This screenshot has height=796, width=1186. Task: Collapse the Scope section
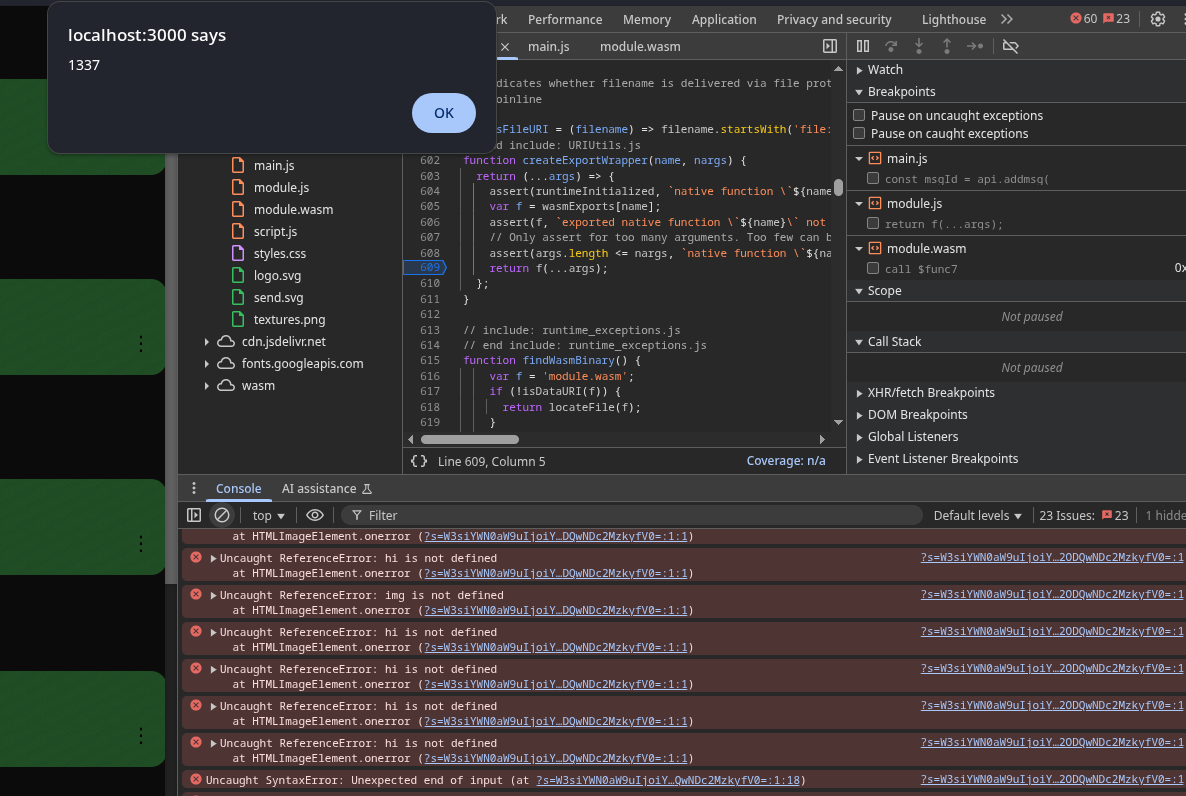coord(859,291)
